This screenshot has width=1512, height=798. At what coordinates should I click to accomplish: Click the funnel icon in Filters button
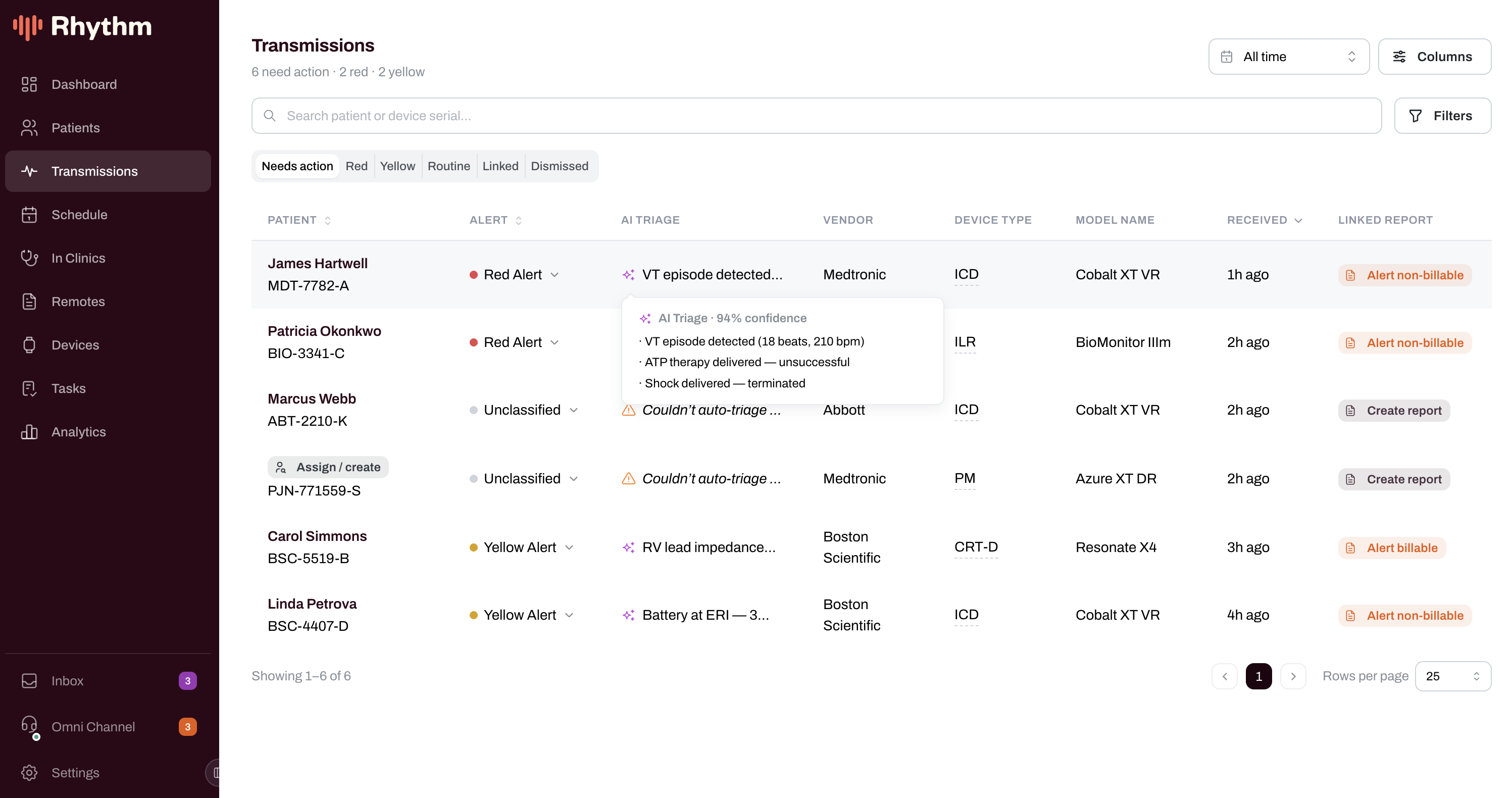[x=1415, y=116]
